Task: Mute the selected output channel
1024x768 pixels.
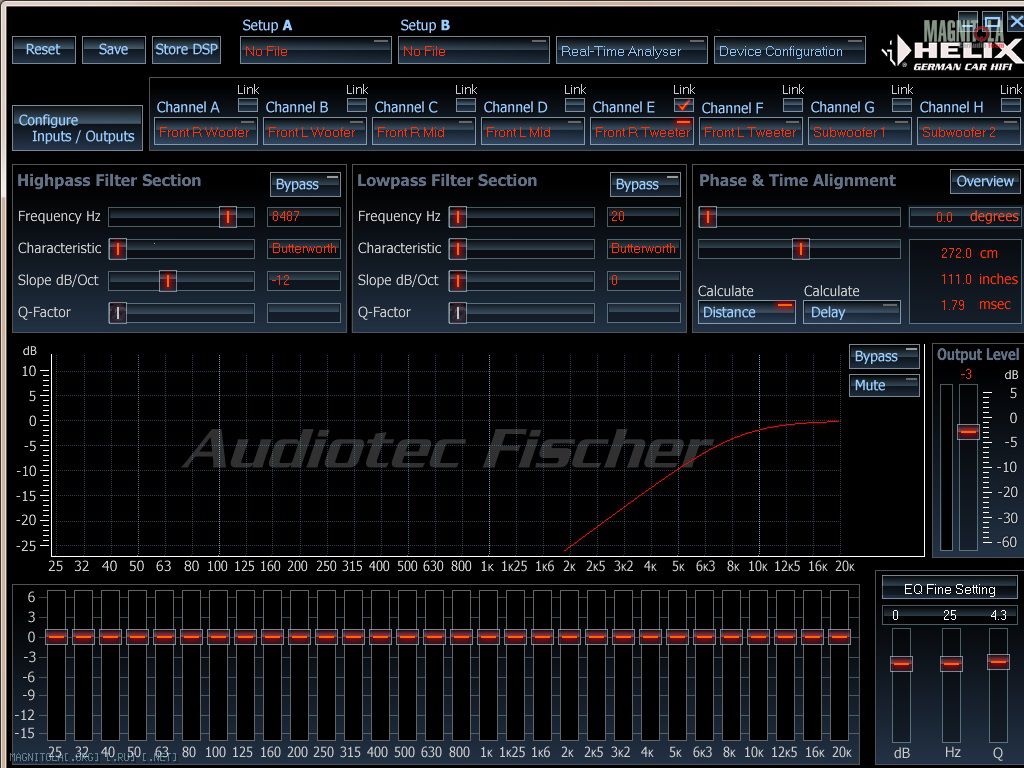Action: click(x=884, y=385)
